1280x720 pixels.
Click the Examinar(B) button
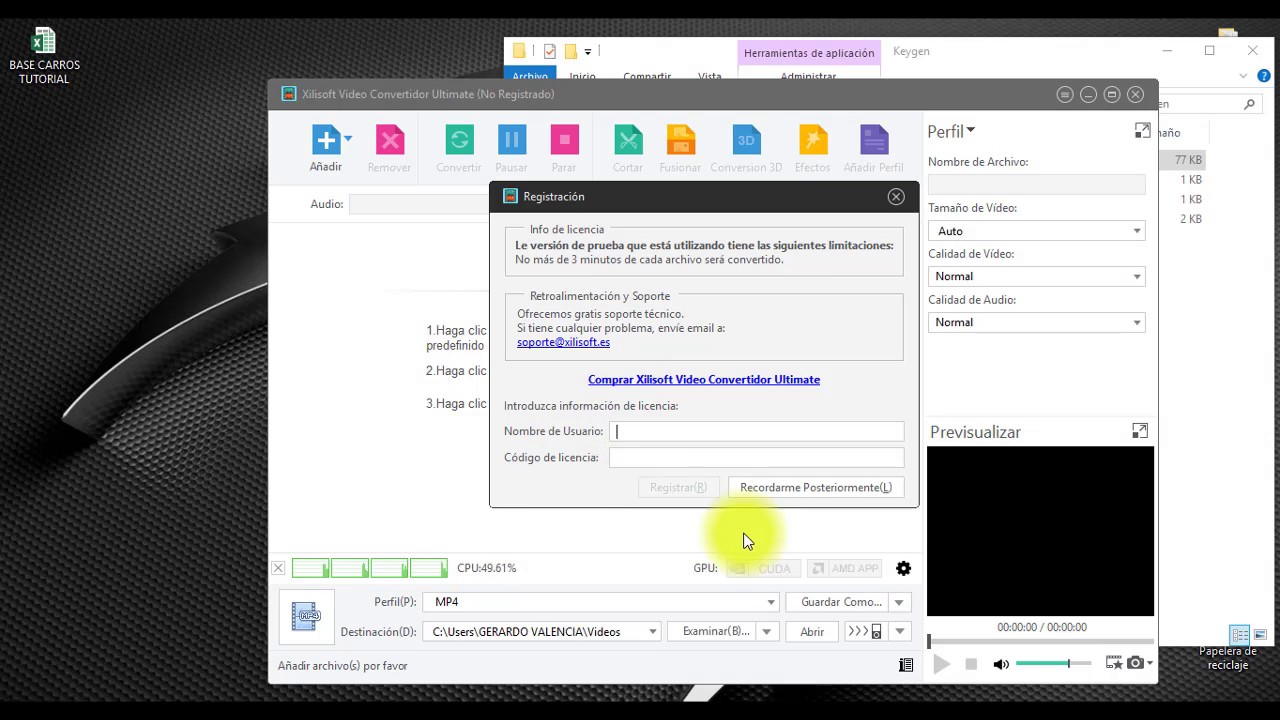coord(713,632)
